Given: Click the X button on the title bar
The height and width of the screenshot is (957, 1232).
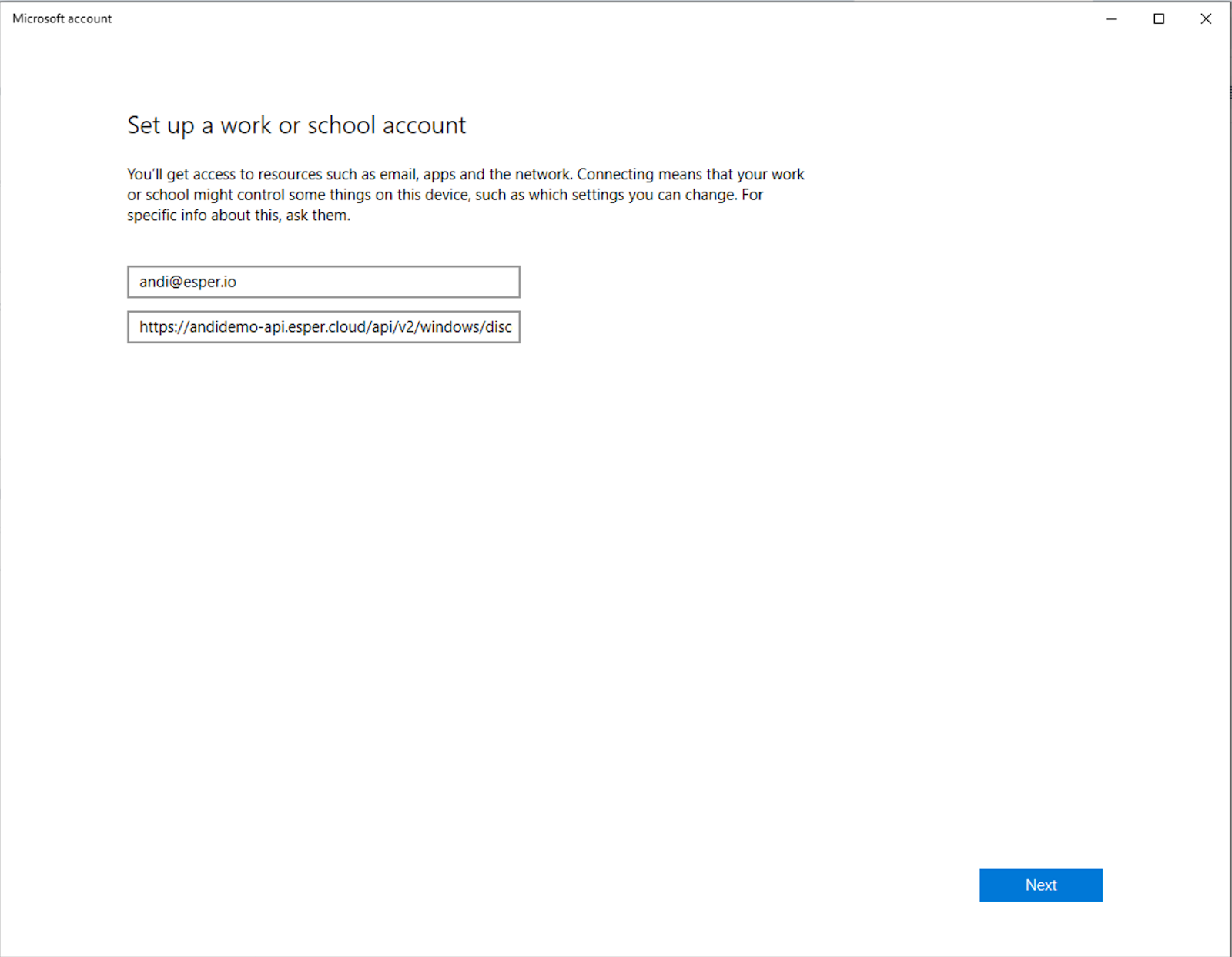Looking at the screenshot, I should (1205, 18).
